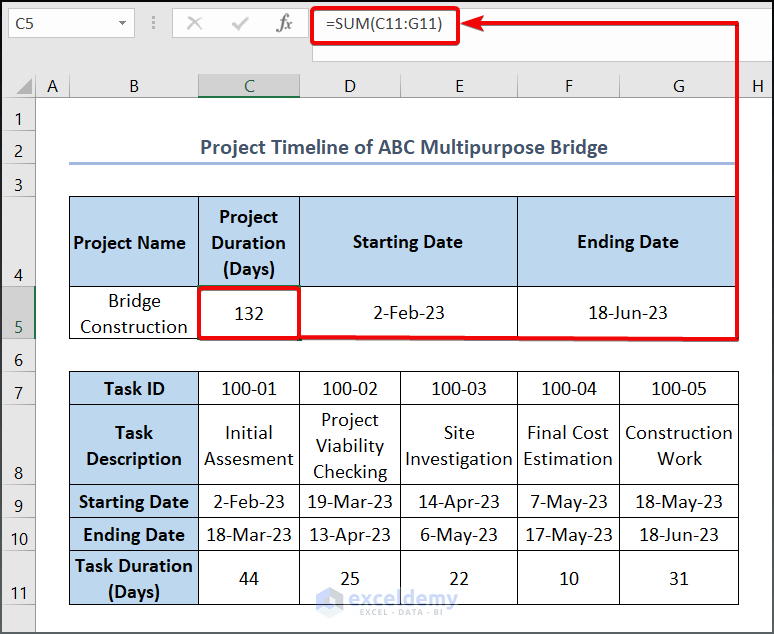Click the 'Task Description' label cell

134,445
